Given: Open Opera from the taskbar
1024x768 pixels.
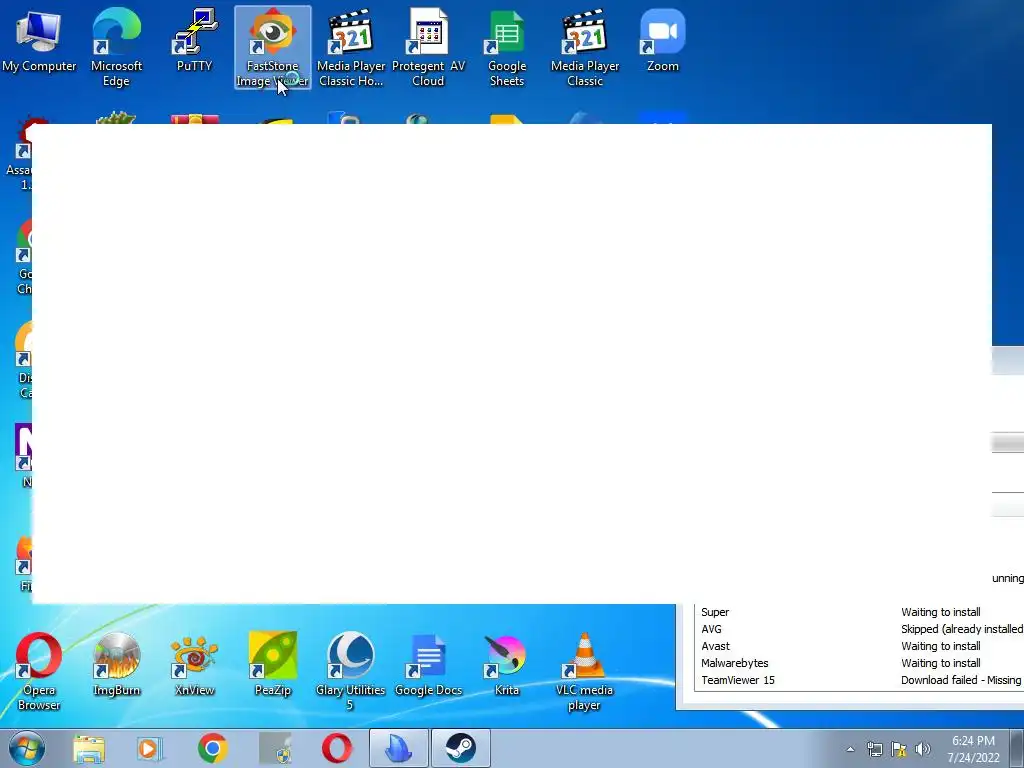Looking at the screenshot, I should tap(337, 748).
